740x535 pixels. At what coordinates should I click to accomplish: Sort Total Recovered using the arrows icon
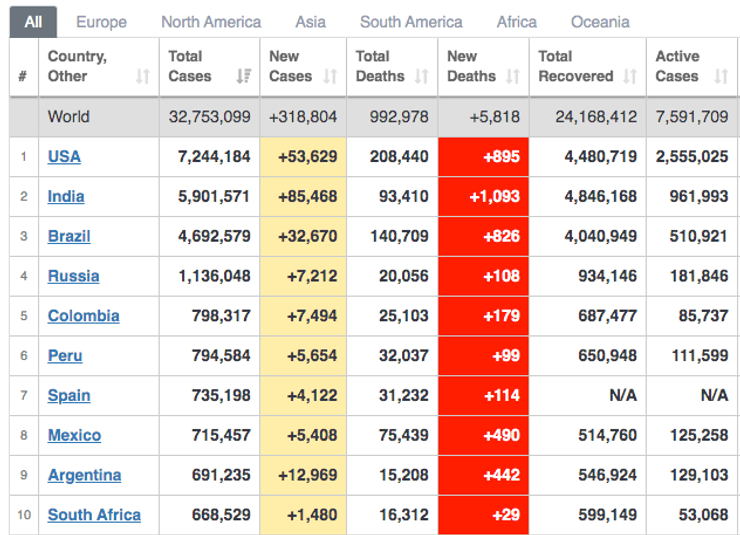(629, 77)
